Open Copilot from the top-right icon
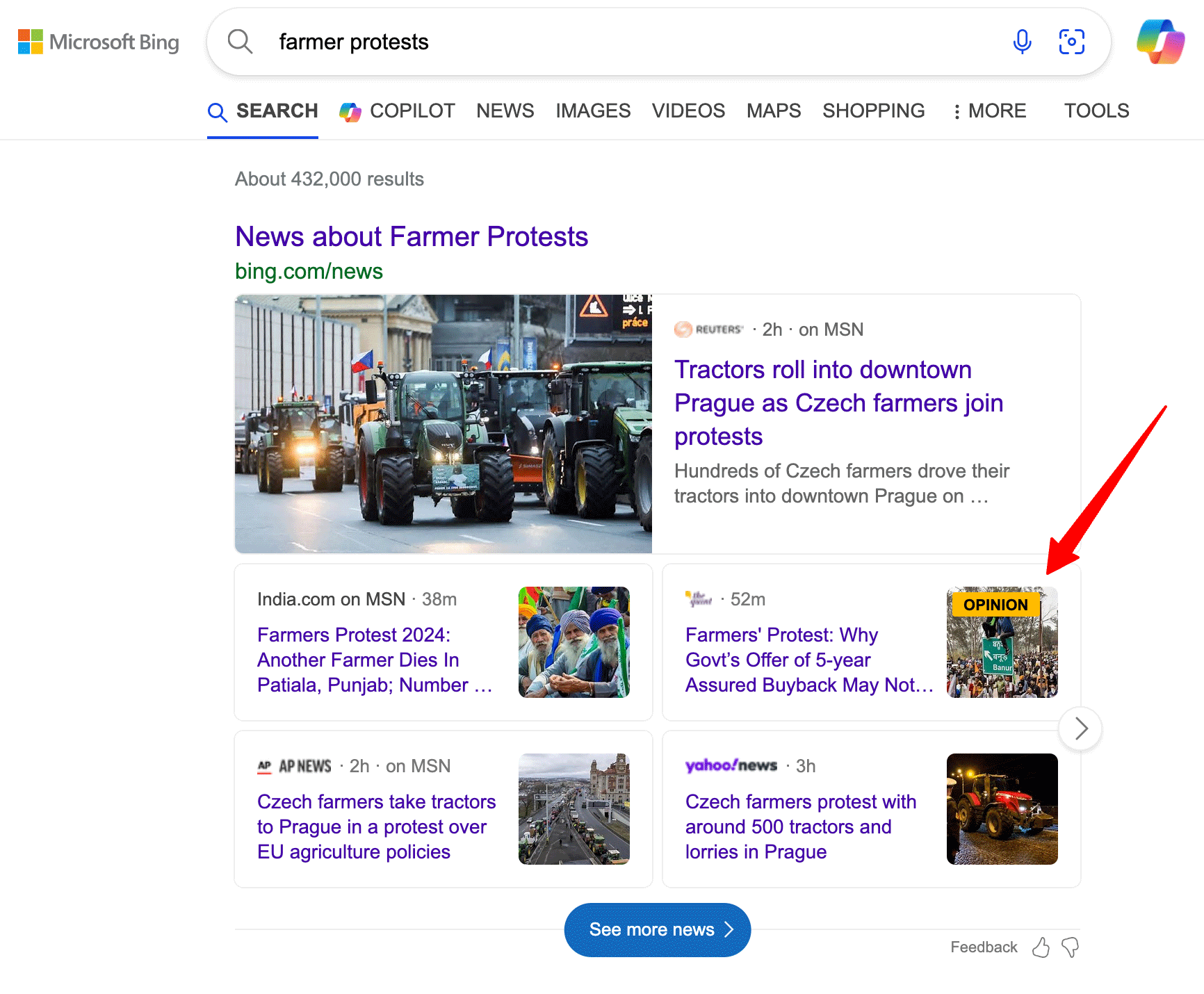 (x=1160, y=42)
